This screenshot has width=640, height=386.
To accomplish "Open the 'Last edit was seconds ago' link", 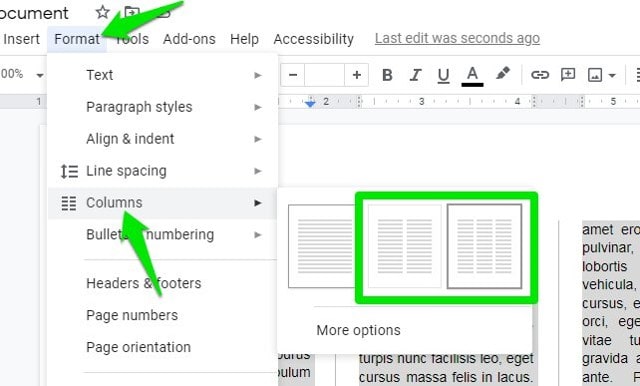I will (457, 38).
